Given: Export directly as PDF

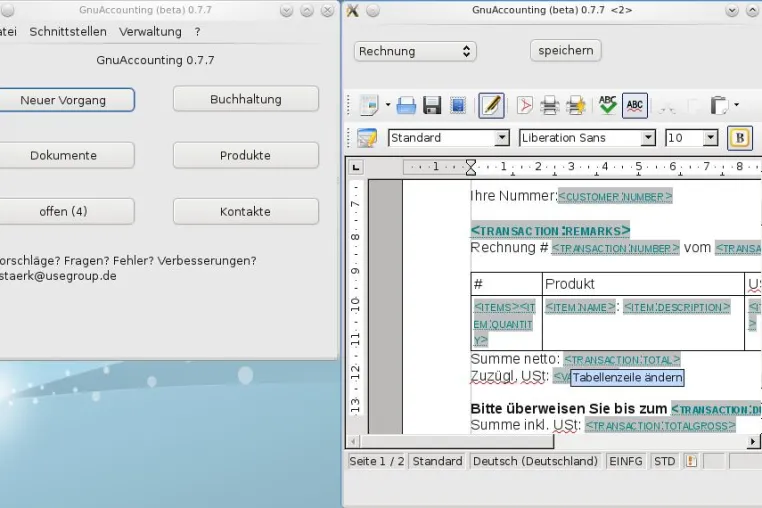Looking at the screenshot, I should 524,105.
